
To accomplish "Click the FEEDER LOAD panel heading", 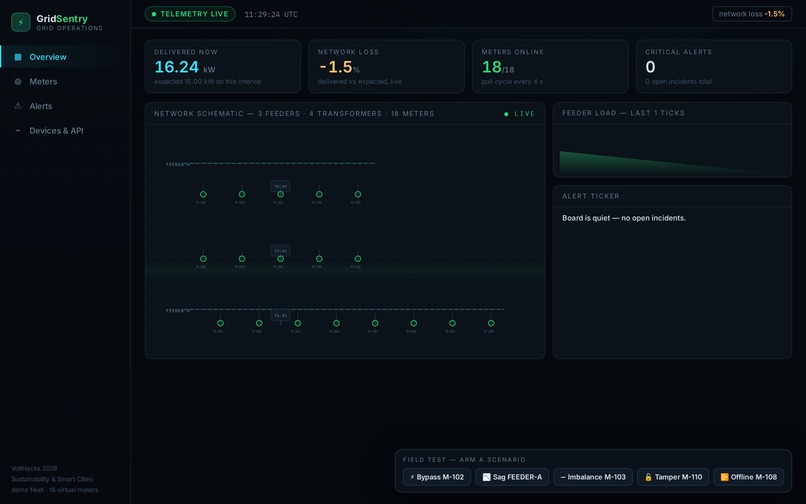I will 623,113.
